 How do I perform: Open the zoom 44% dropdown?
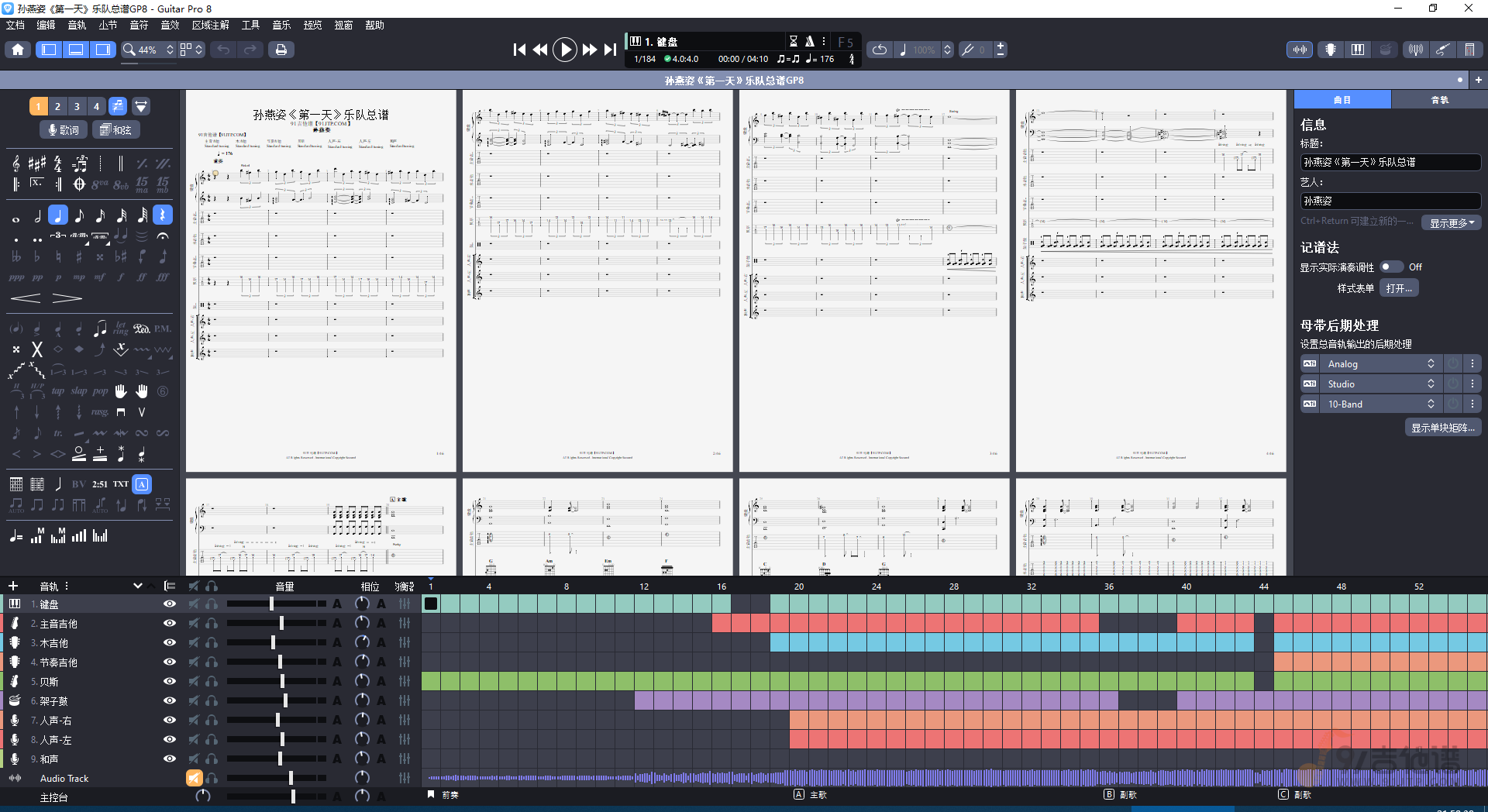[148, 50]
